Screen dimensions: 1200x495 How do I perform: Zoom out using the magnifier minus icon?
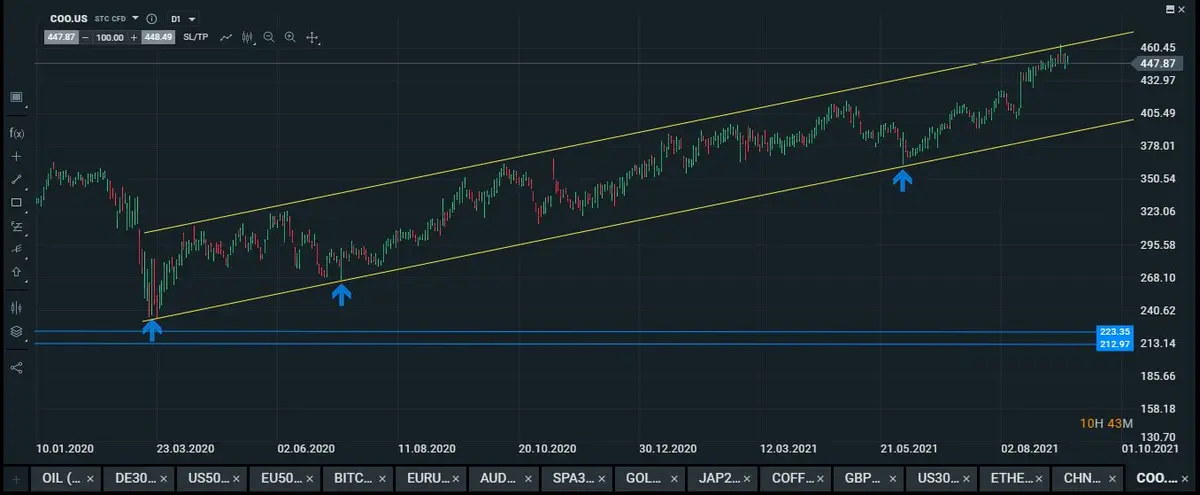pos(269,37)
